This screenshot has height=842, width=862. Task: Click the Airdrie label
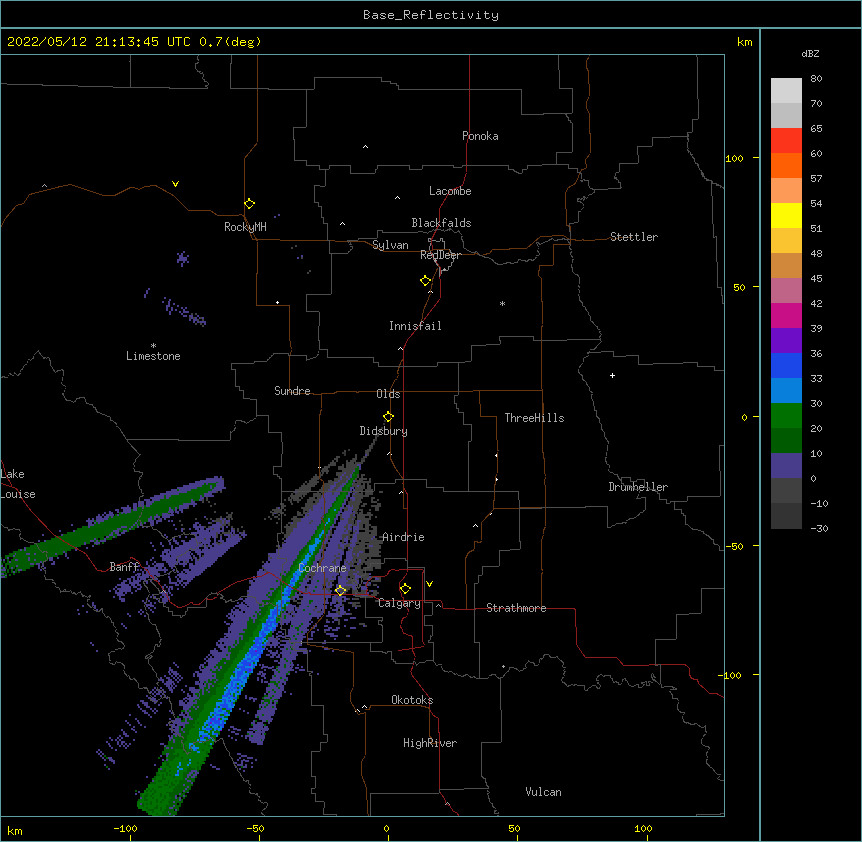[x=404, y=537]
